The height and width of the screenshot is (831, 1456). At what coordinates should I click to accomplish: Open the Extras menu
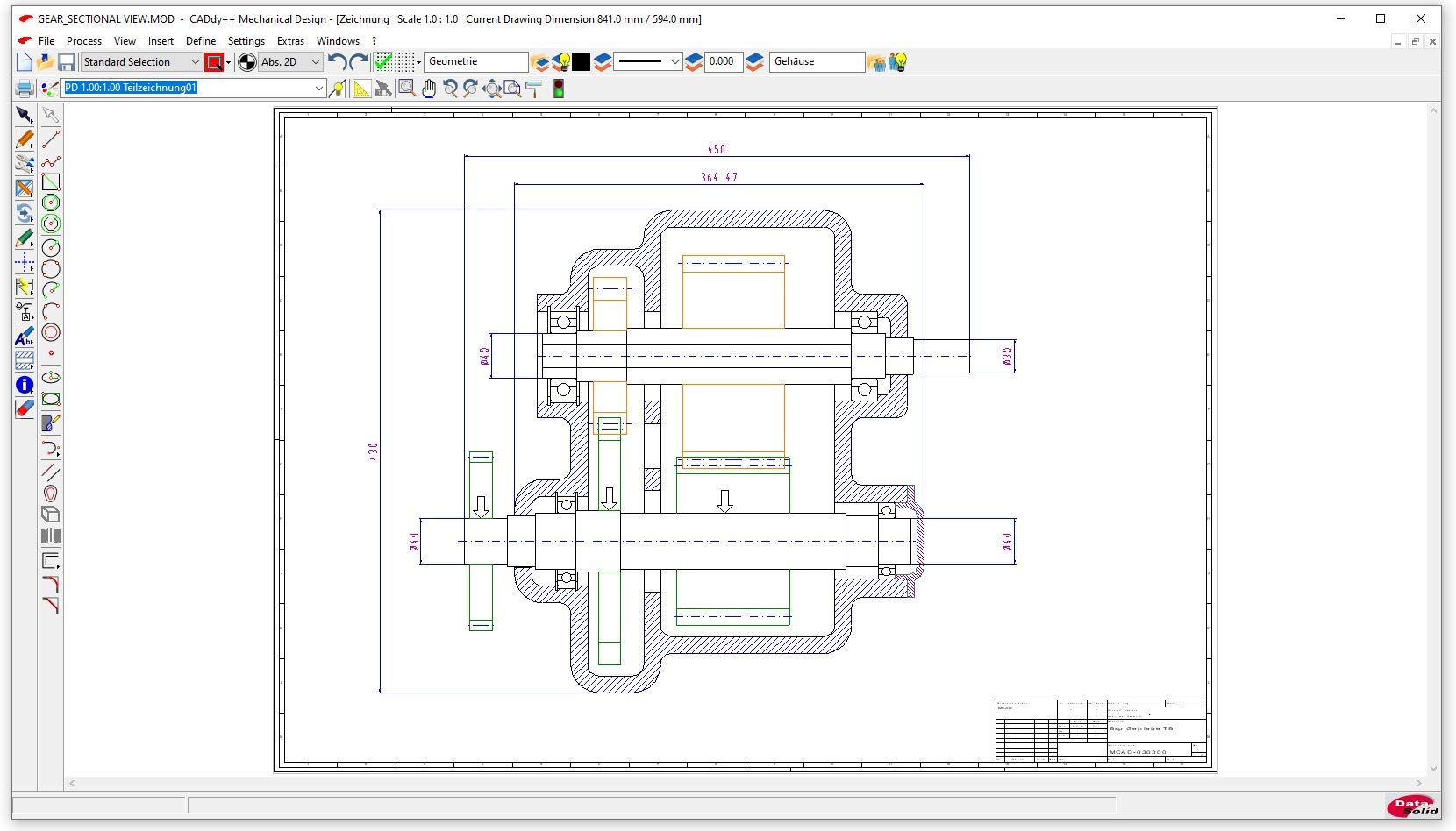click(x=290, y=41)
